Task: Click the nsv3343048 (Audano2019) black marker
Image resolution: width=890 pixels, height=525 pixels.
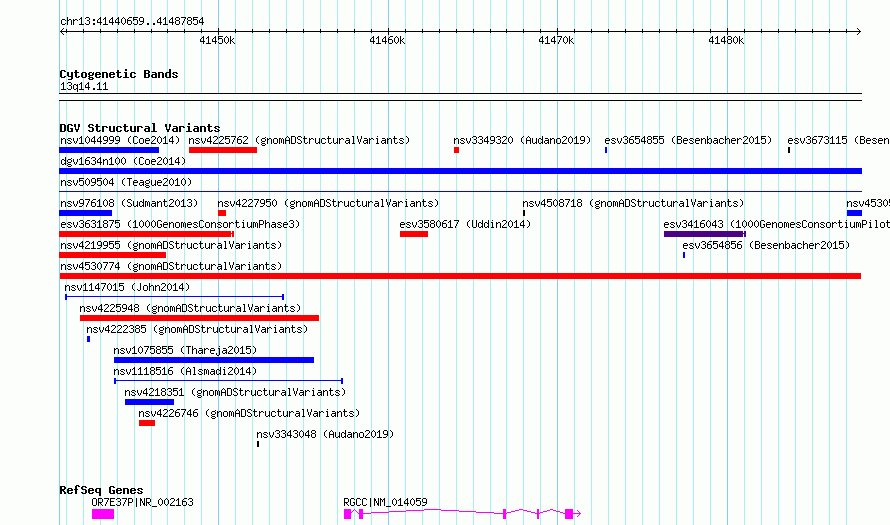Action: coord(258,444)
